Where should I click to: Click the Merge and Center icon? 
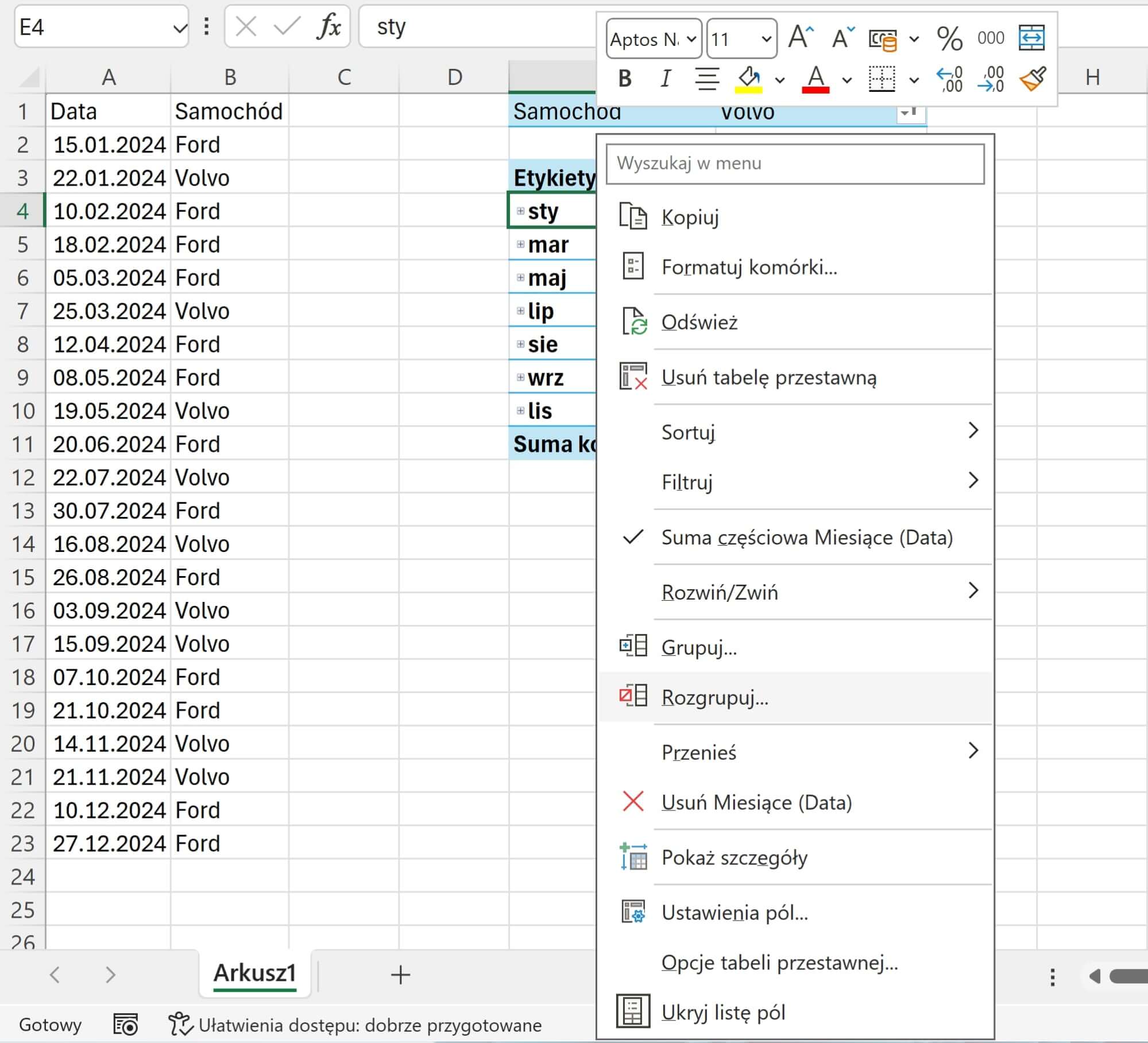click(x=1031, y=38)
